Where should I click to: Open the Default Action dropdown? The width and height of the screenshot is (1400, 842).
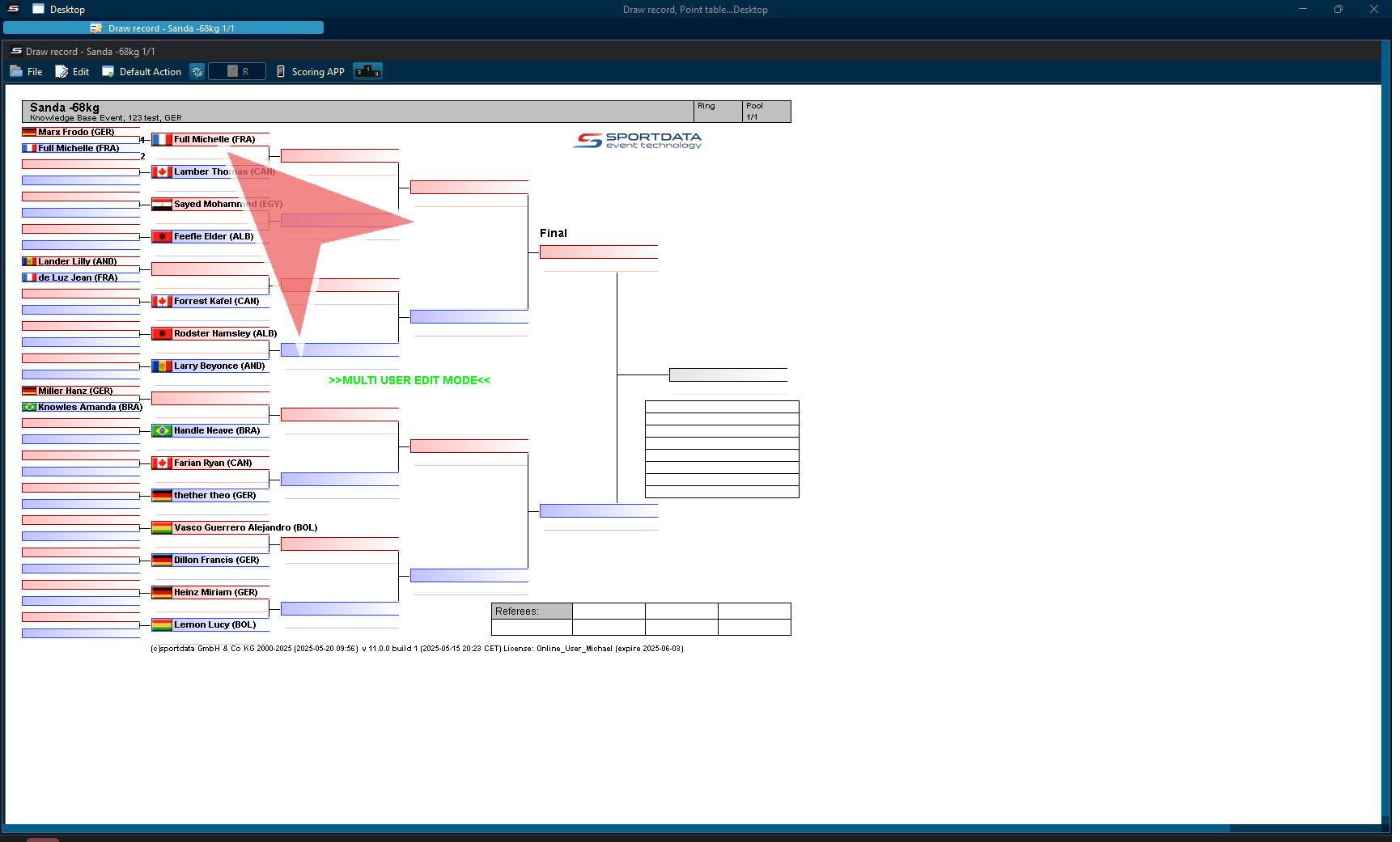[x=142, y=72]
